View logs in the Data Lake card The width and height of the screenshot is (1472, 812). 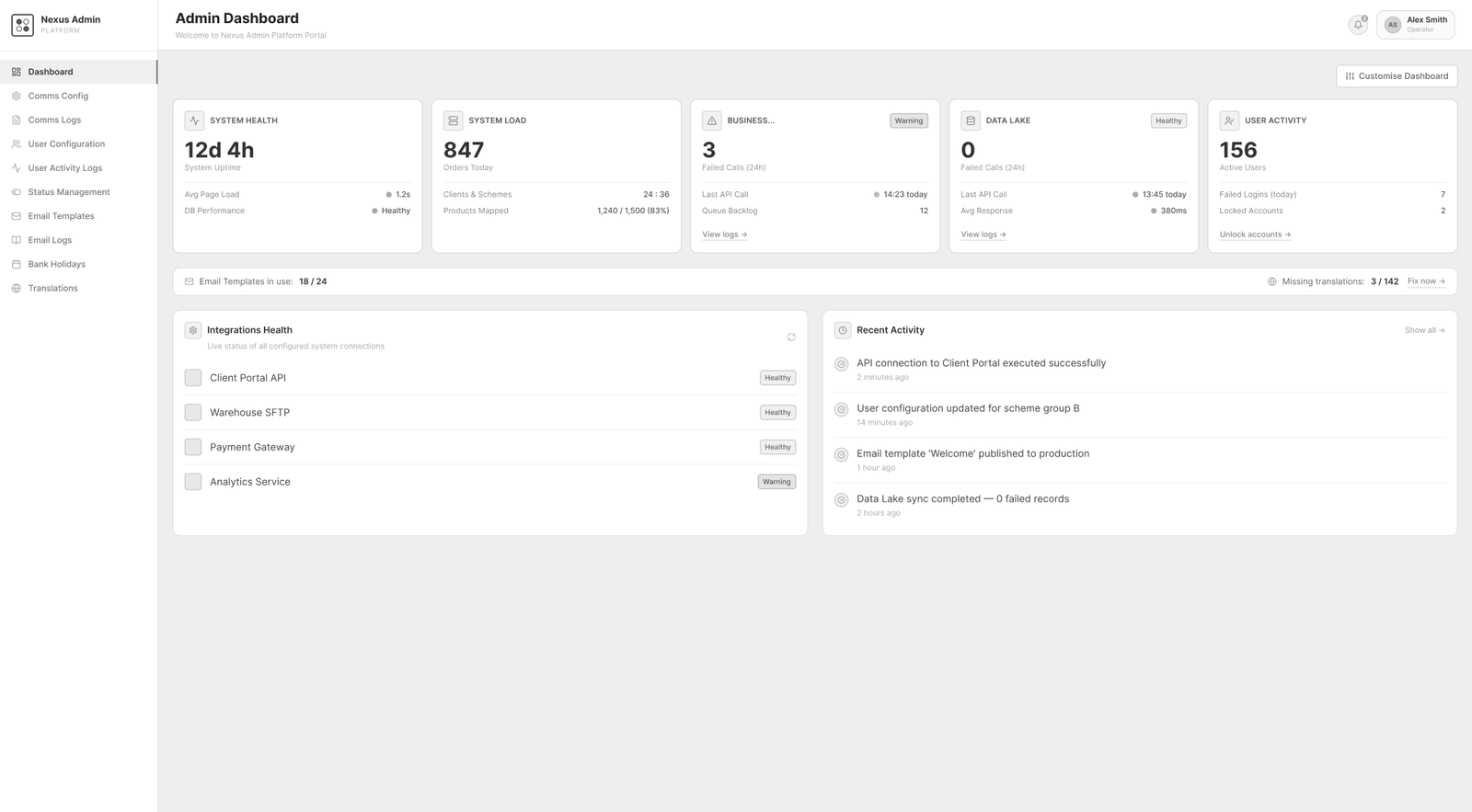tap(983, 234)
